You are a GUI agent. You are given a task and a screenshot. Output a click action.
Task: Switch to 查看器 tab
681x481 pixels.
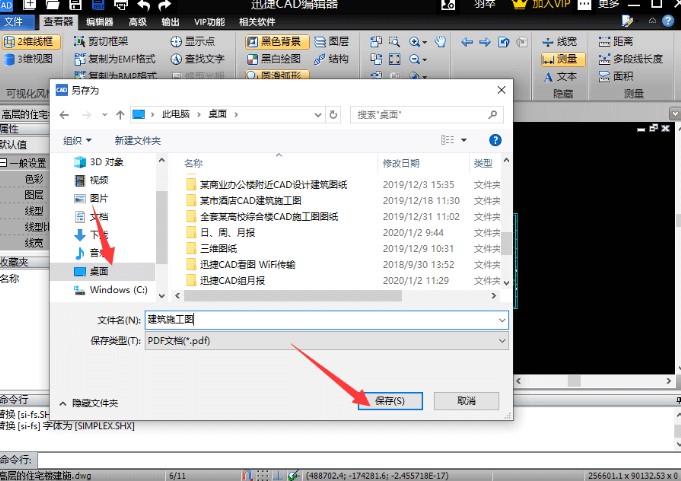(58, 22)
